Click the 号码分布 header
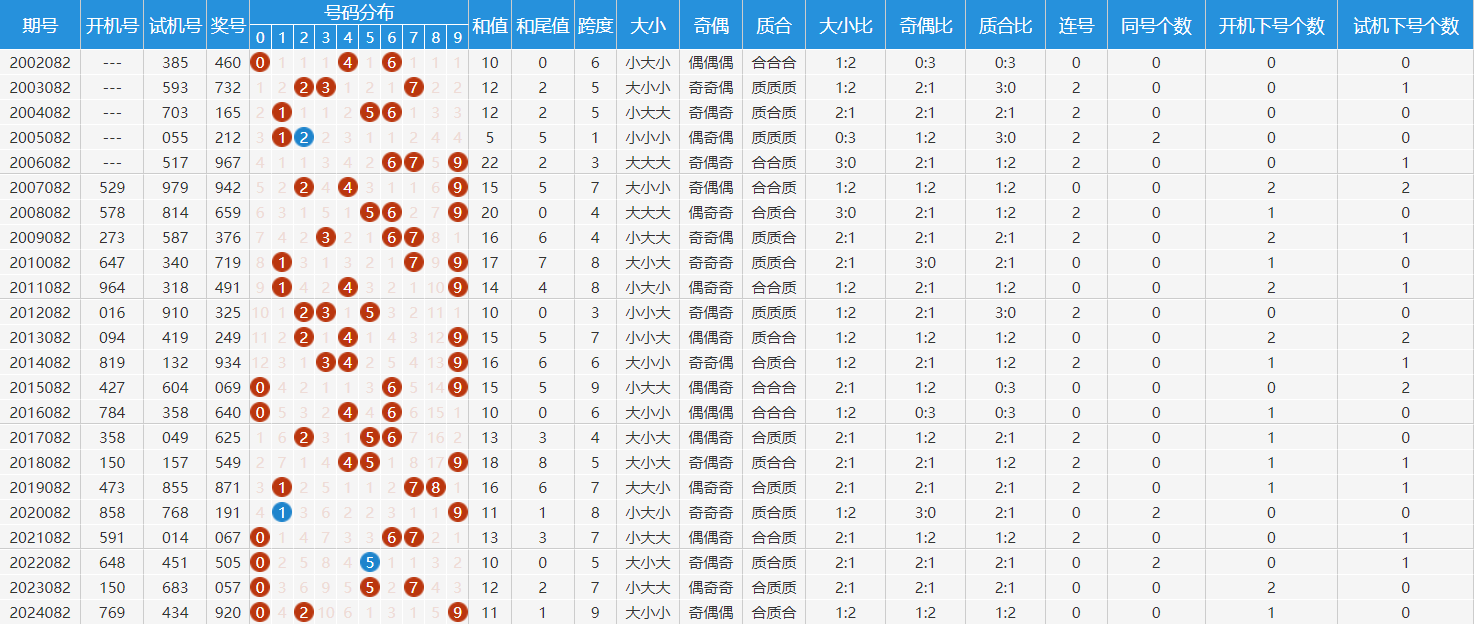 (x=359, y=12)
